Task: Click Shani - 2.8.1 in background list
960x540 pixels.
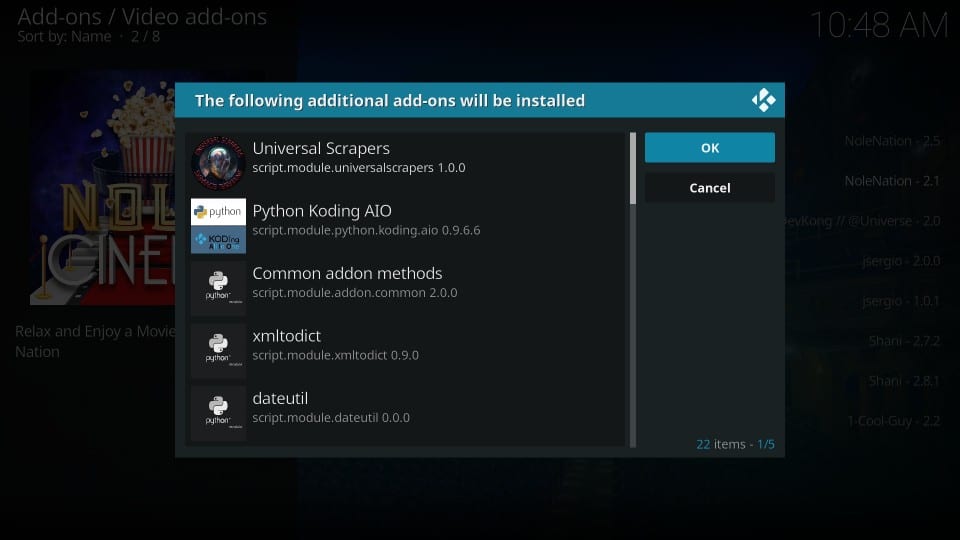Action: click(x=904, y=381)
